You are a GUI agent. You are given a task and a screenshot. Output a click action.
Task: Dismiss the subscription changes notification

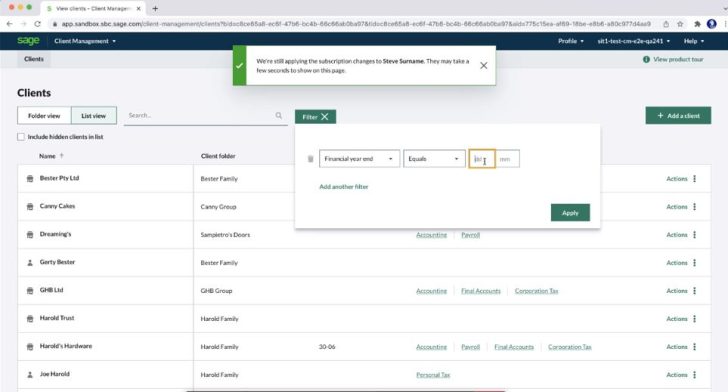tap(483, 65)
